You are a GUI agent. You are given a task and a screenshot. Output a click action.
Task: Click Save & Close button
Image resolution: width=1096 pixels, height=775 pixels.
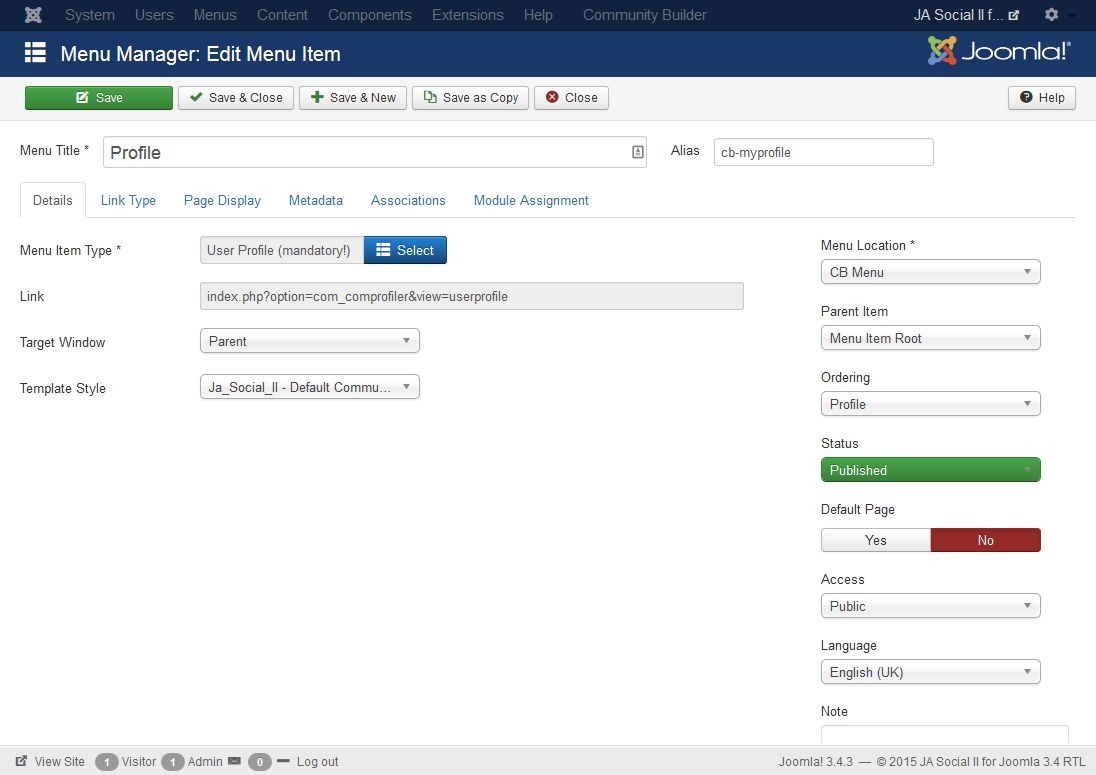[x=236, y=98]
